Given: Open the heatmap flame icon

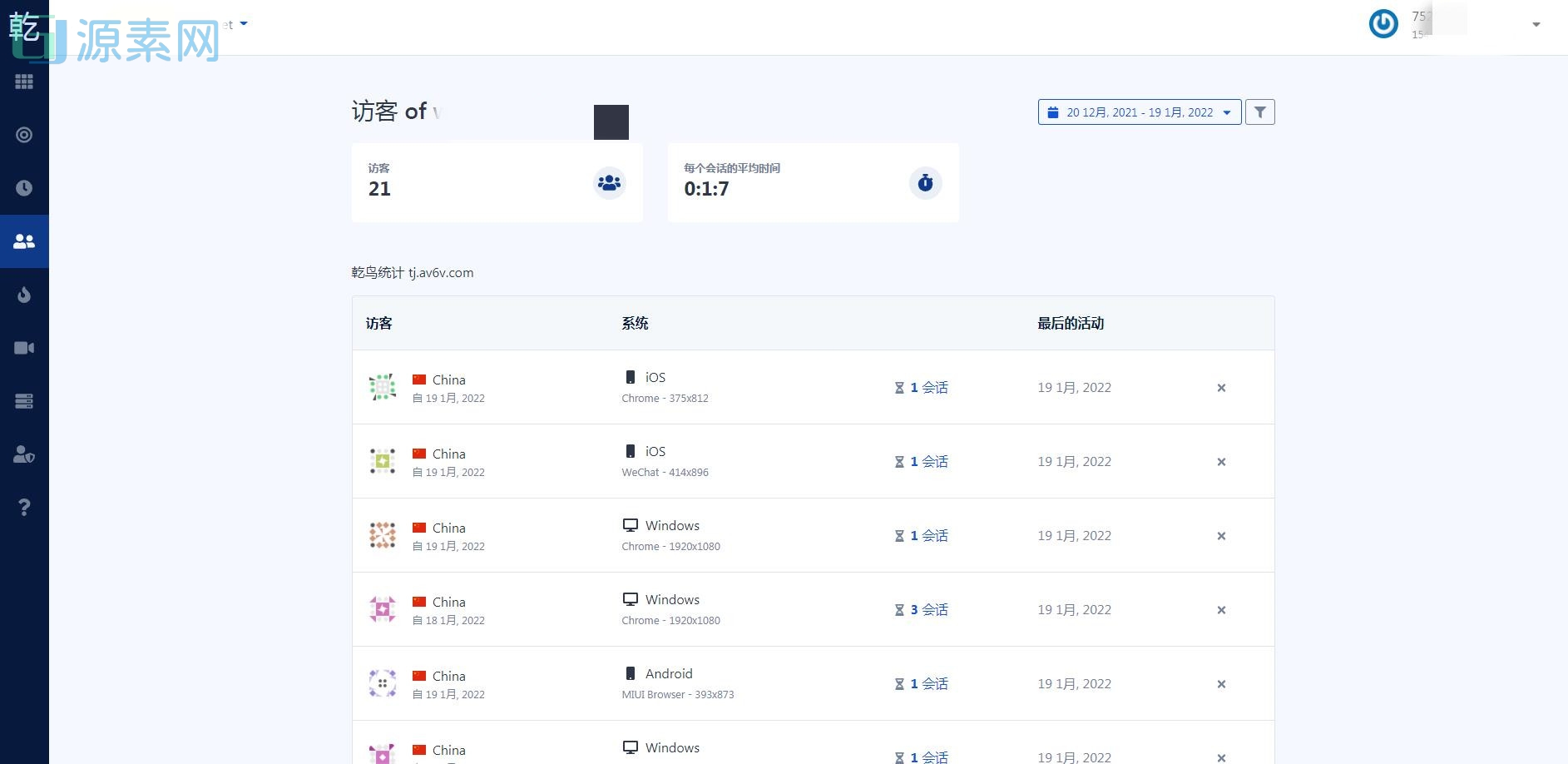Looking at the screenshot, I should pyautogui.click(x=24, y=294).
